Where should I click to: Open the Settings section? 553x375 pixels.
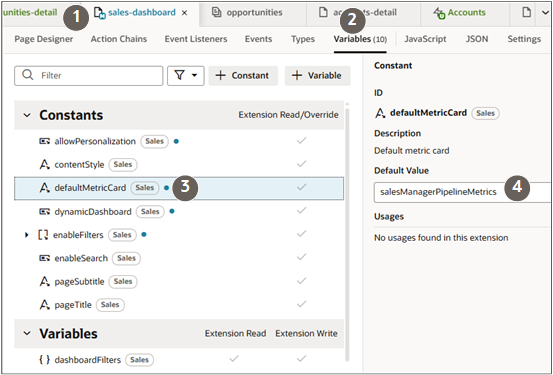(x=524, y=39)
